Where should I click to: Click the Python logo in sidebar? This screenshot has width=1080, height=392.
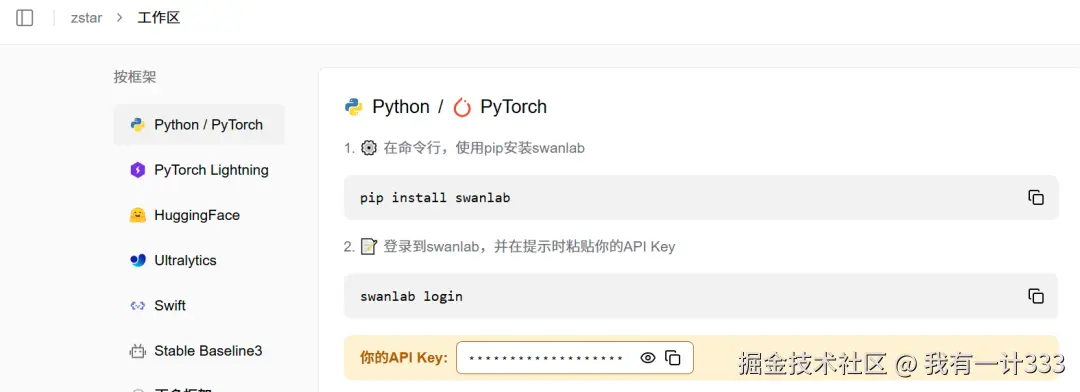coord(138,125)
